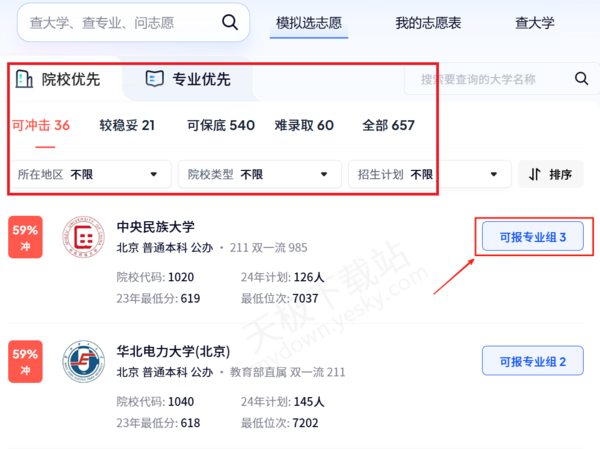Focus the 搜索要查询的大学名称 field
The width and height of the screenshot is (600, 449).
[x=501, y=79]
